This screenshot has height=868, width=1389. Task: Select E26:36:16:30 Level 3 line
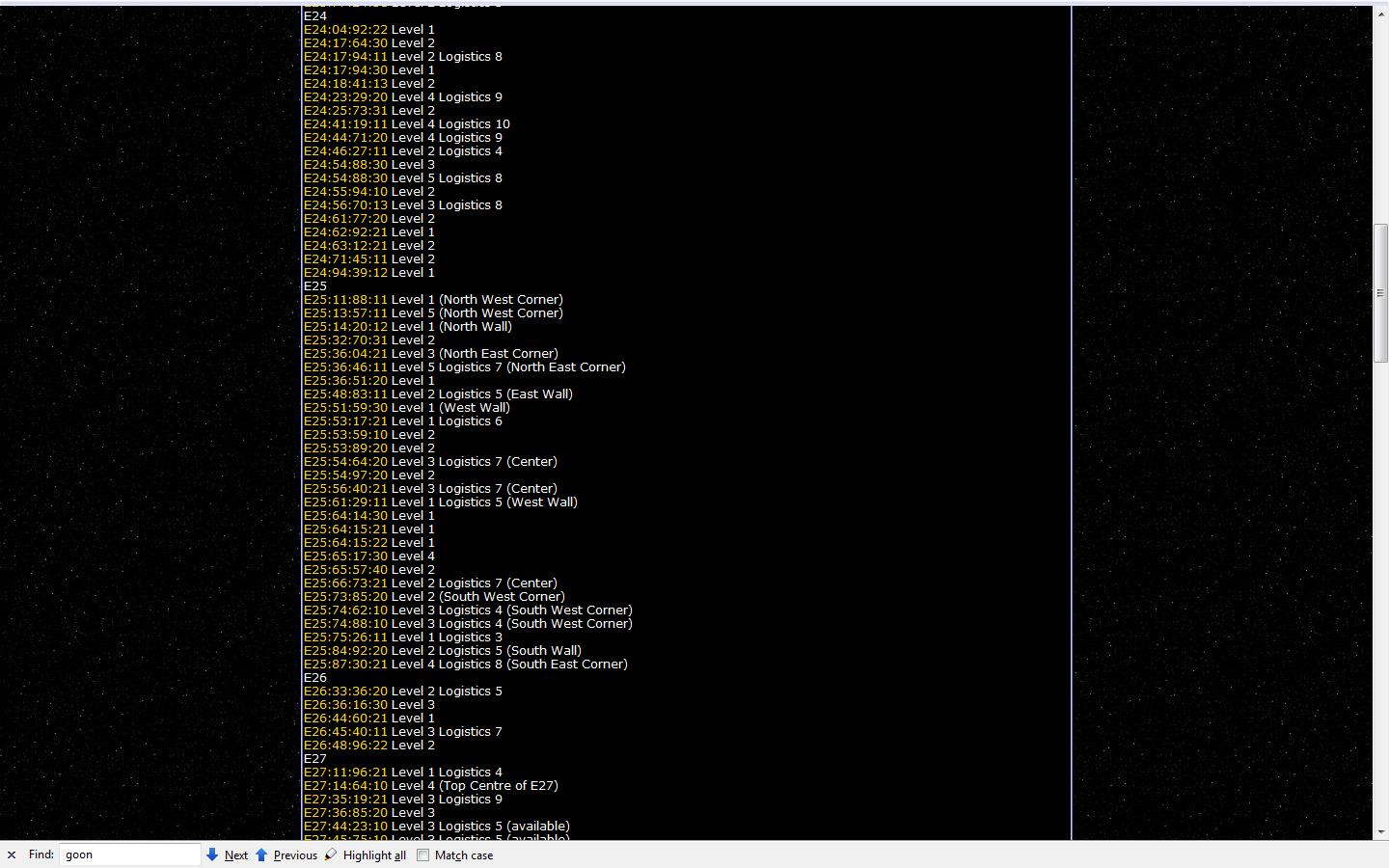369,704
